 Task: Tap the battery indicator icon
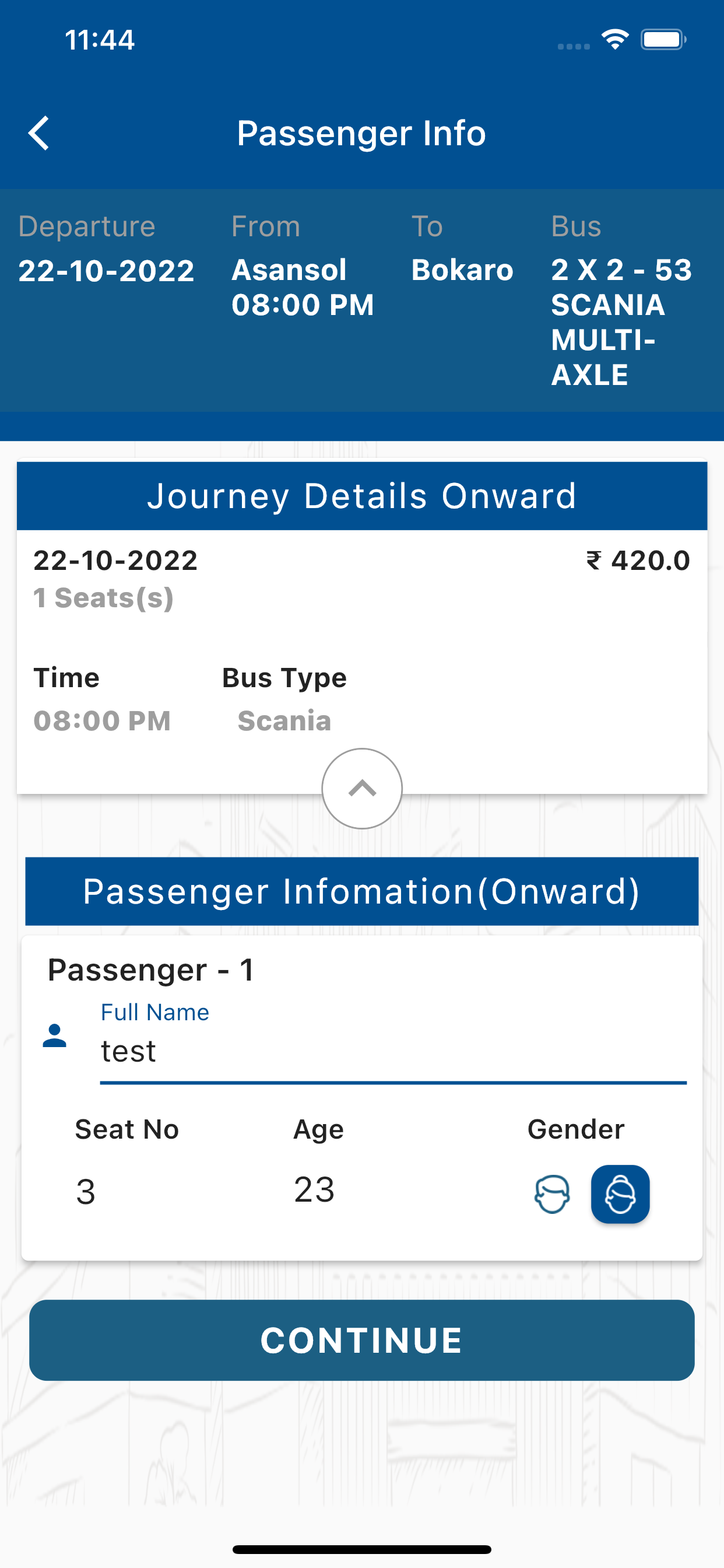(663, 40)
